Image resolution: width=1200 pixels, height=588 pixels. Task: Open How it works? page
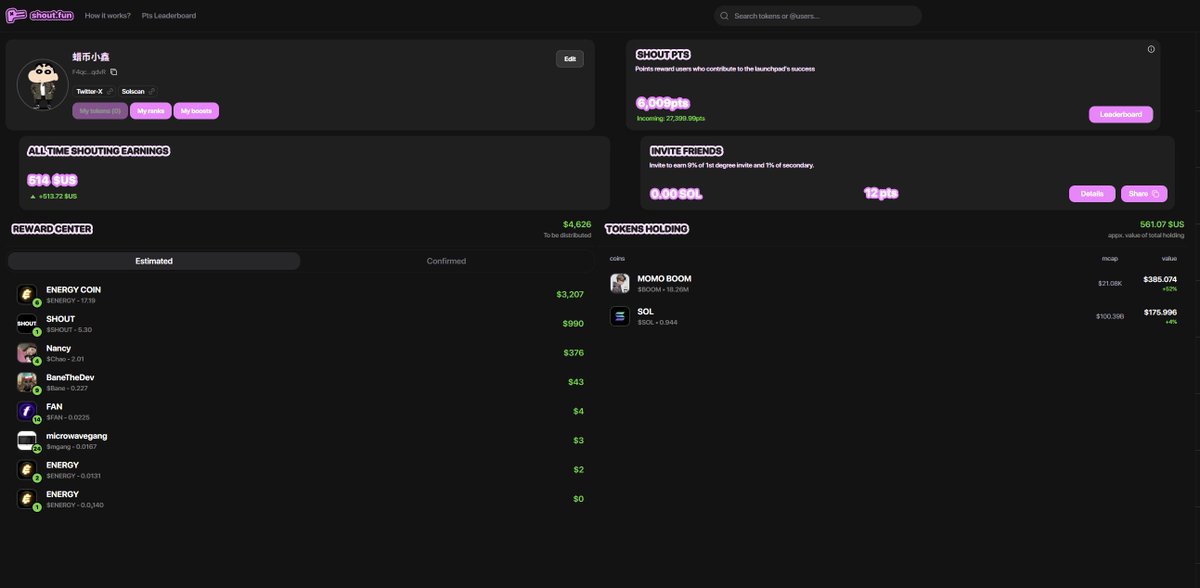[108, 16]
